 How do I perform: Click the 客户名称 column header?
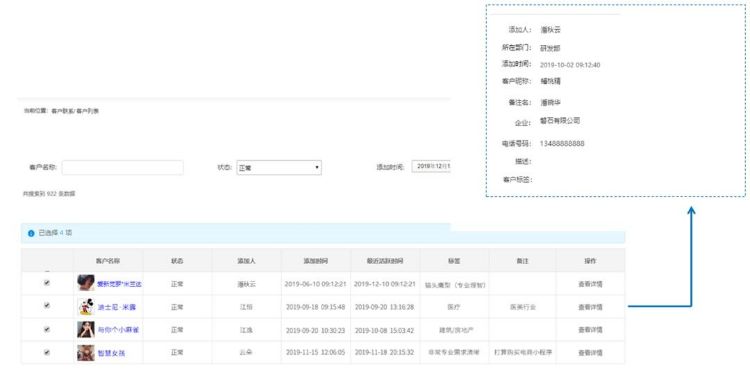click(108, 261)
